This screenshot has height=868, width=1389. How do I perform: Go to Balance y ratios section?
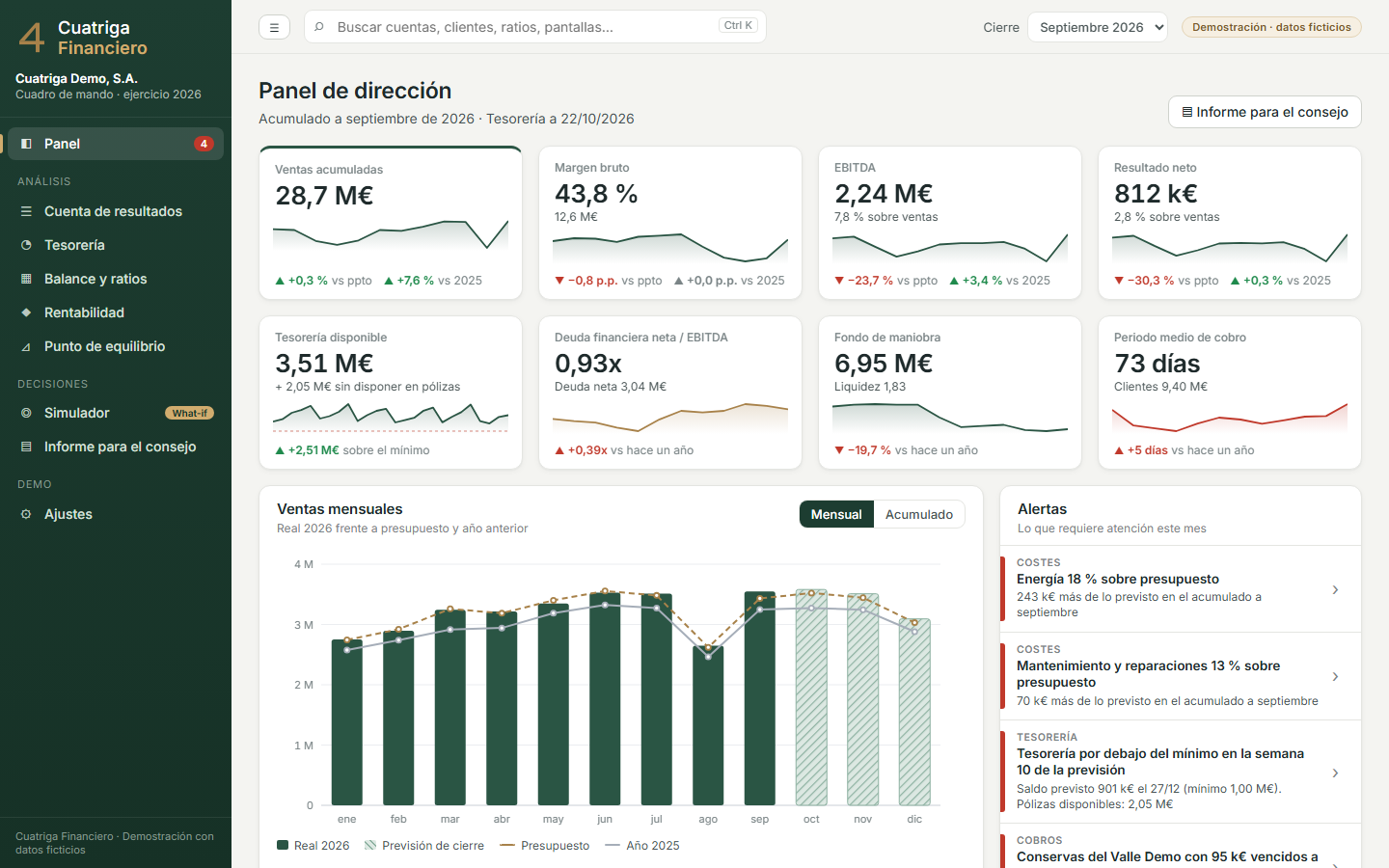tap(116, 279)
